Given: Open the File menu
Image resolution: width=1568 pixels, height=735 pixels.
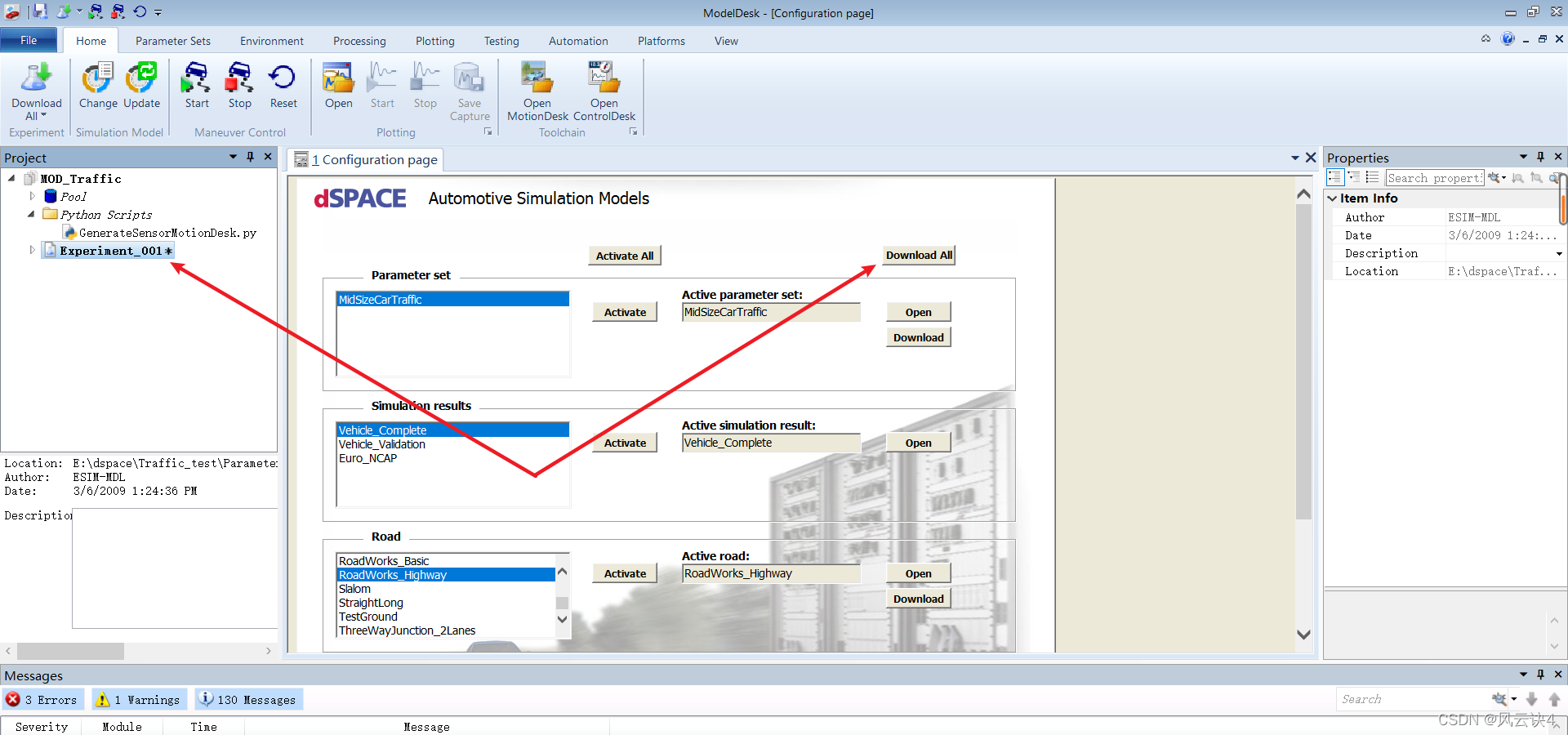Looking at the screenshot, I should click(29, 40).
